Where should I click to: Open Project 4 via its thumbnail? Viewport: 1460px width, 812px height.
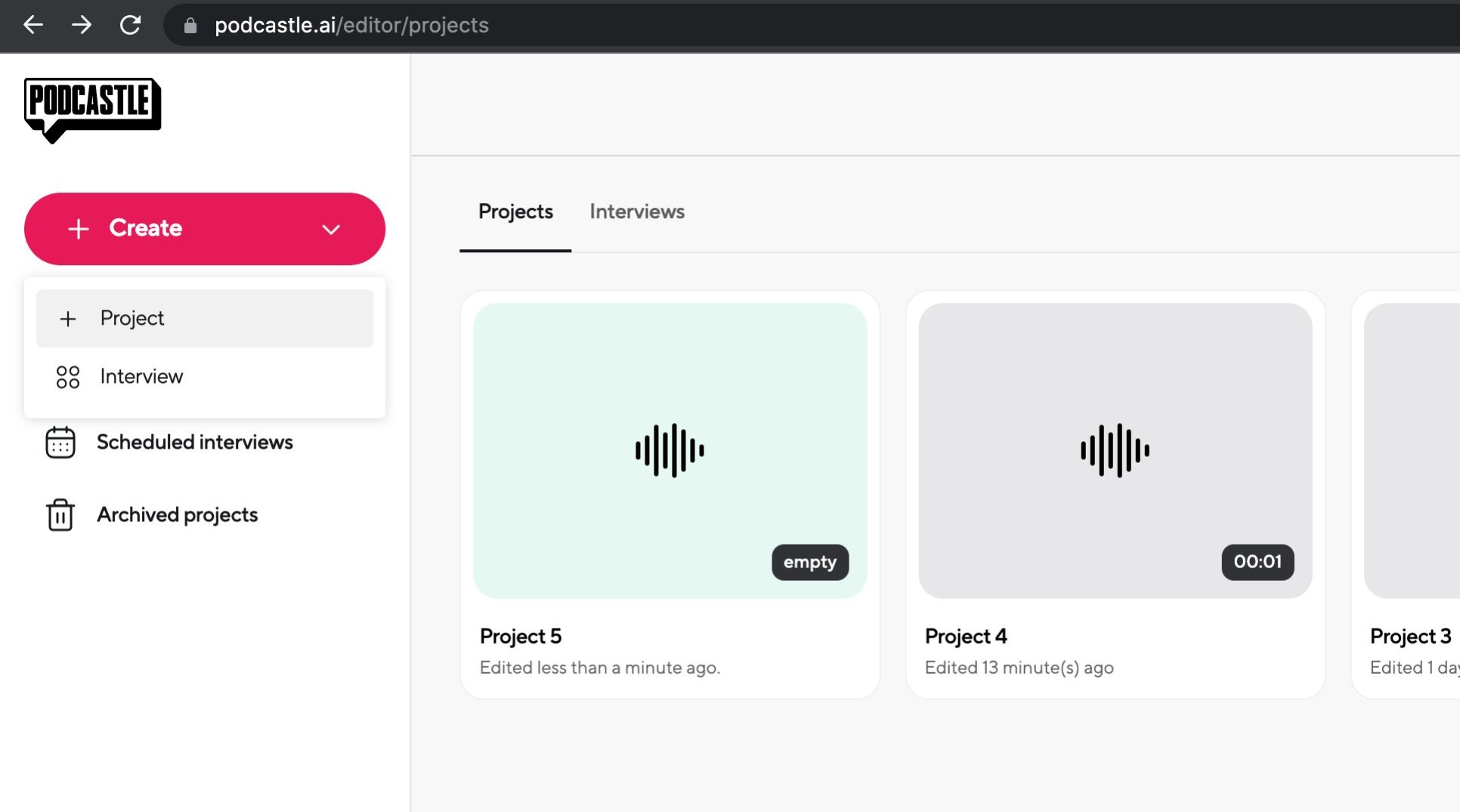point(1114,450)
